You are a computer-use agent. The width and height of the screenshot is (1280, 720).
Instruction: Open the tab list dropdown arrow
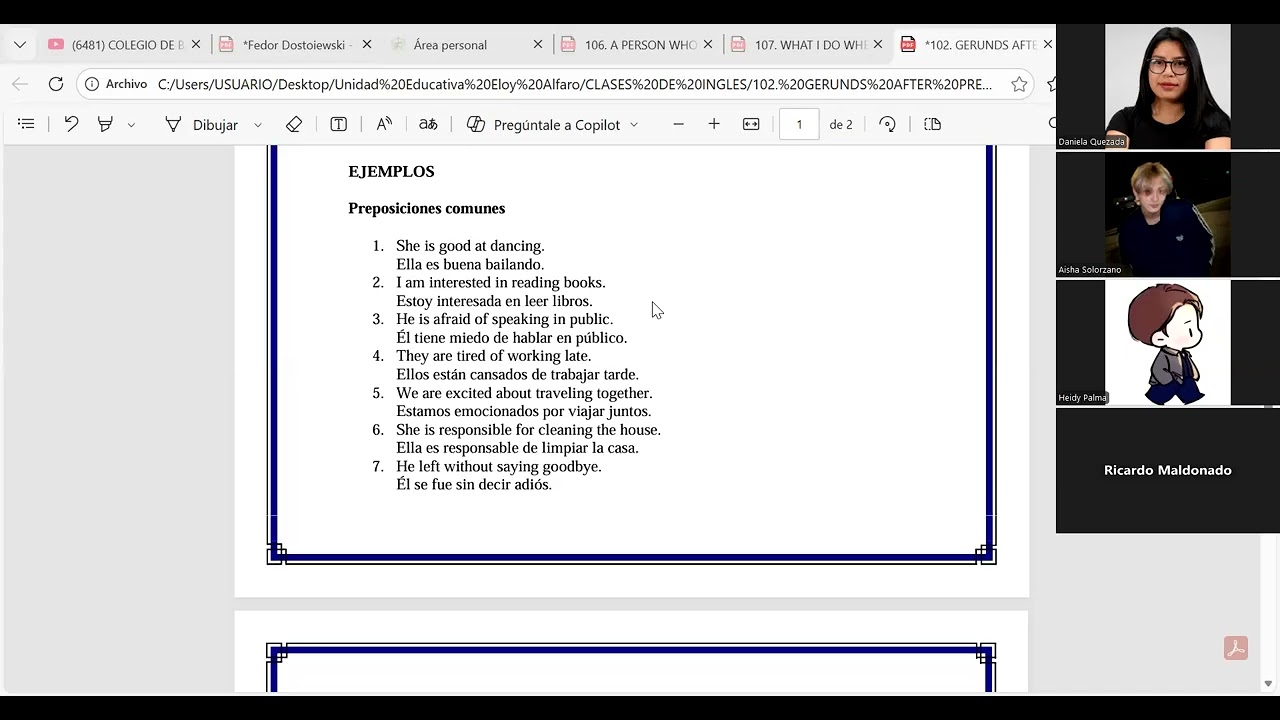(x=19, y=45)
